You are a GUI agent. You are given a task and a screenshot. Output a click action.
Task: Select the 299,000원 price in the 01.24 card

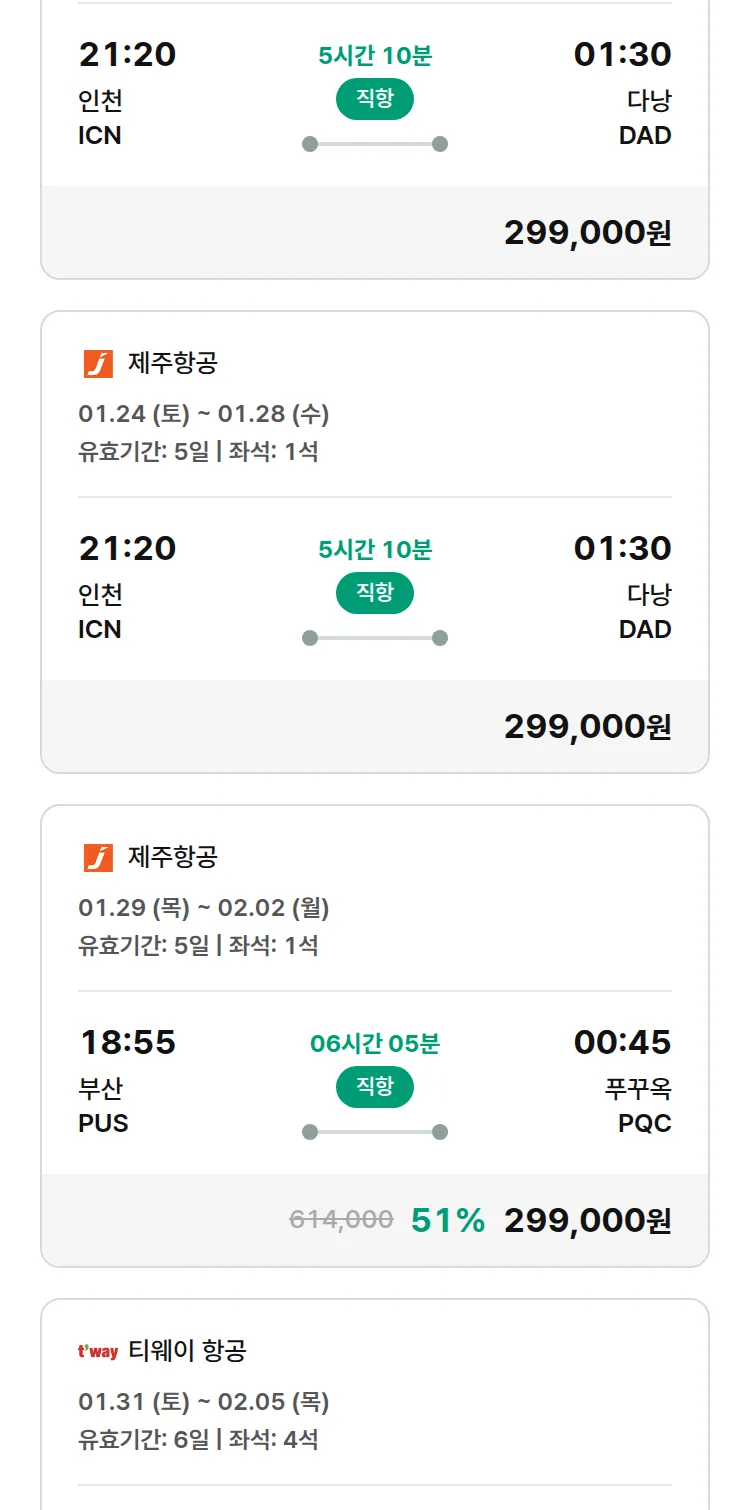click(587, 727)
